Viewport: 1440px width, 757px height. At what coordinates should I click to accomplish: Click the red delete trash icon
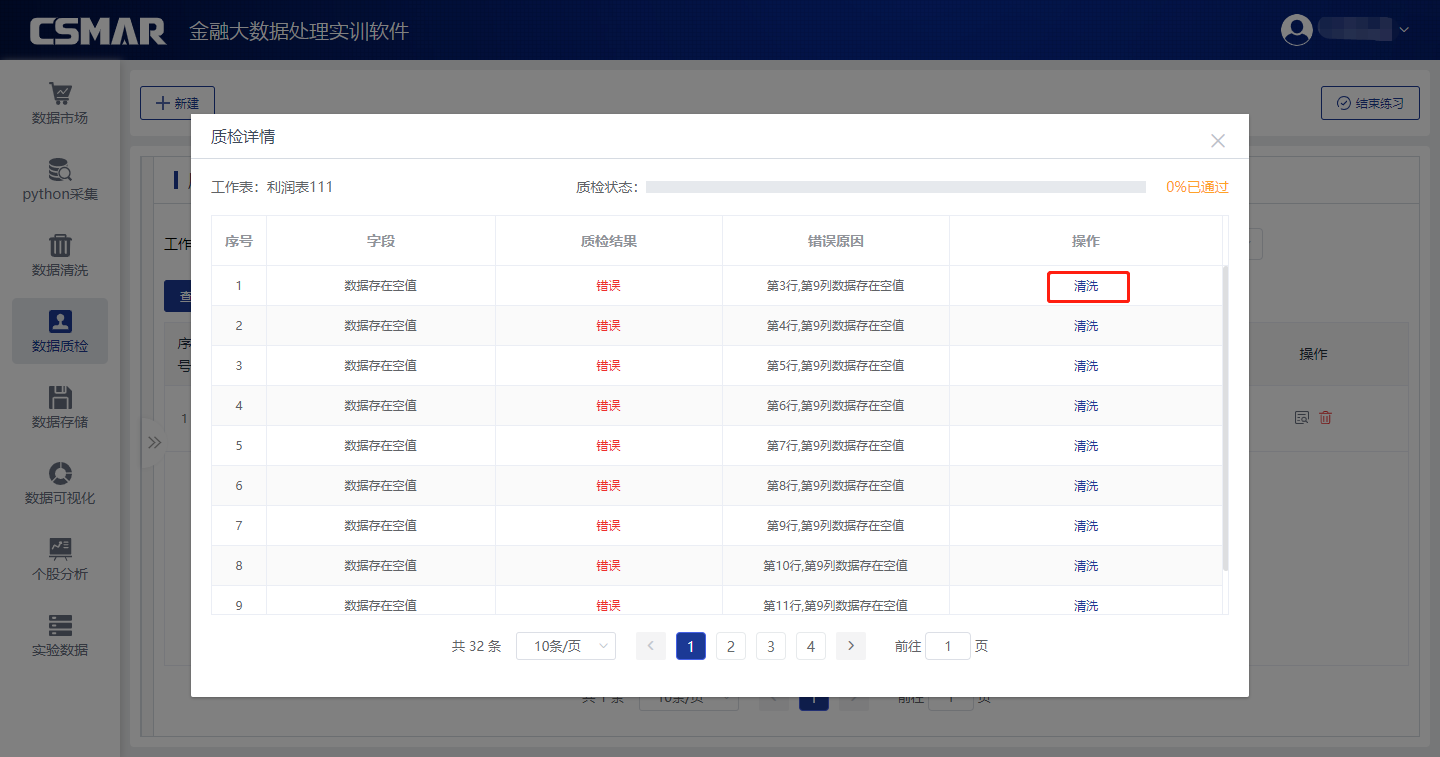pos(1325,418)
